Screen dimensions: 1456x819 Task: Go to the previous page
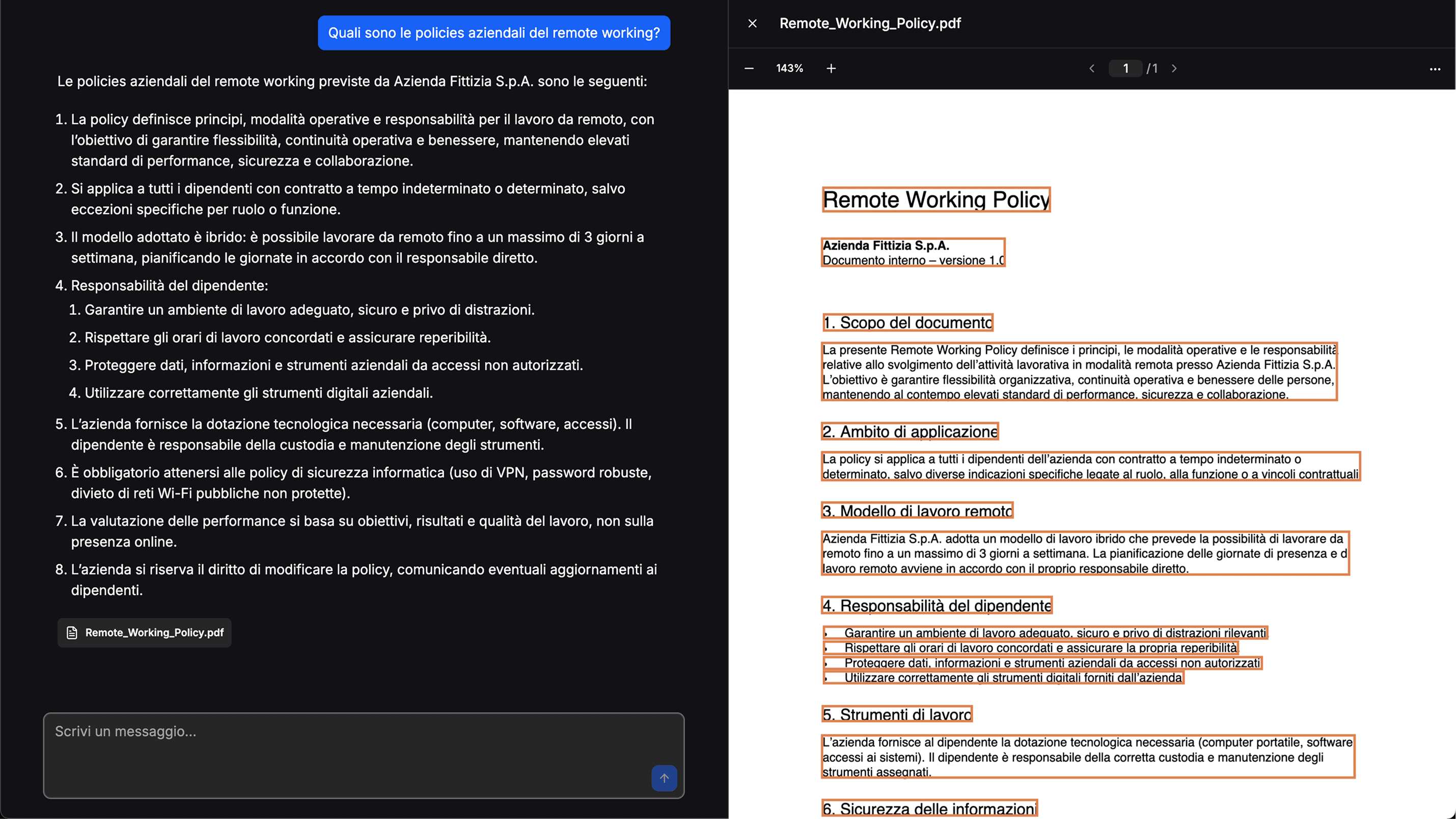click(1091, 68)
